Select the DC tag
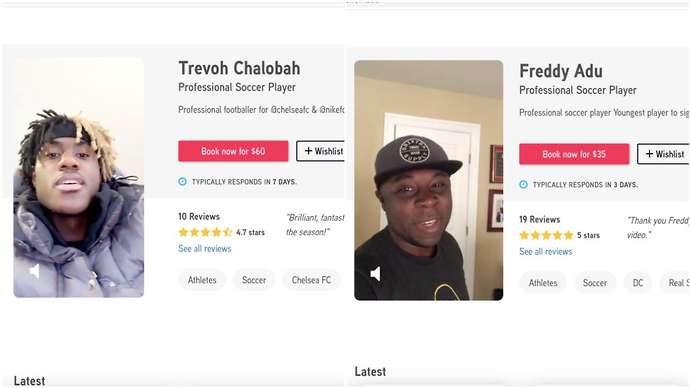Image resolution: width=690 pixels, height=388 pixels. (x=638, y=283)
